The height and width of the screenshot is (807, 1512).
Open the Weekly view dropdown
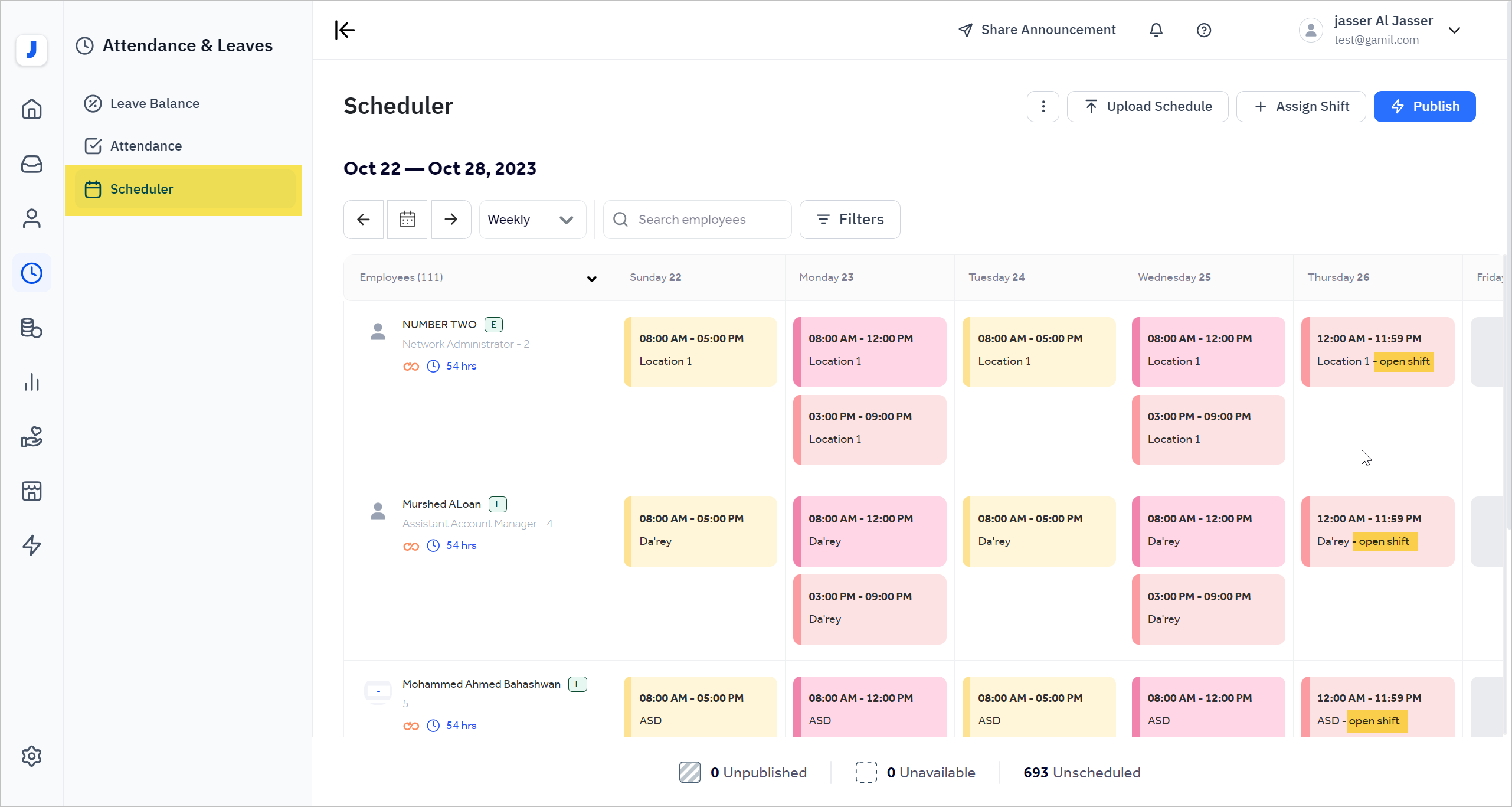point(531,219)
